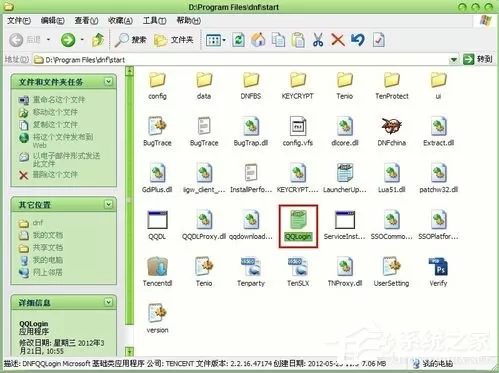Open the Help (帮助) menu
499x373 pixels.
click(x=188, y=21)
